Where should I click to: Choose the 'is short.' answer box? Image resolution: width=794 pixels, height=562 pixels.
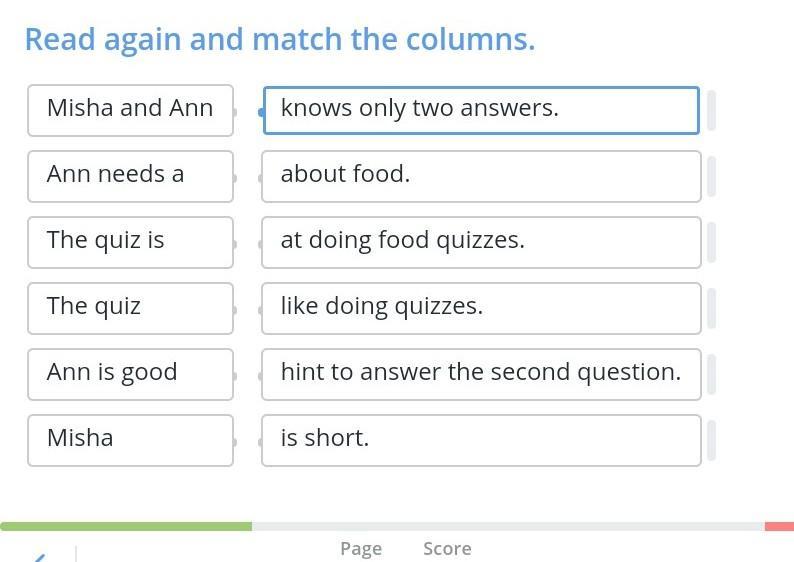point(481,439)
